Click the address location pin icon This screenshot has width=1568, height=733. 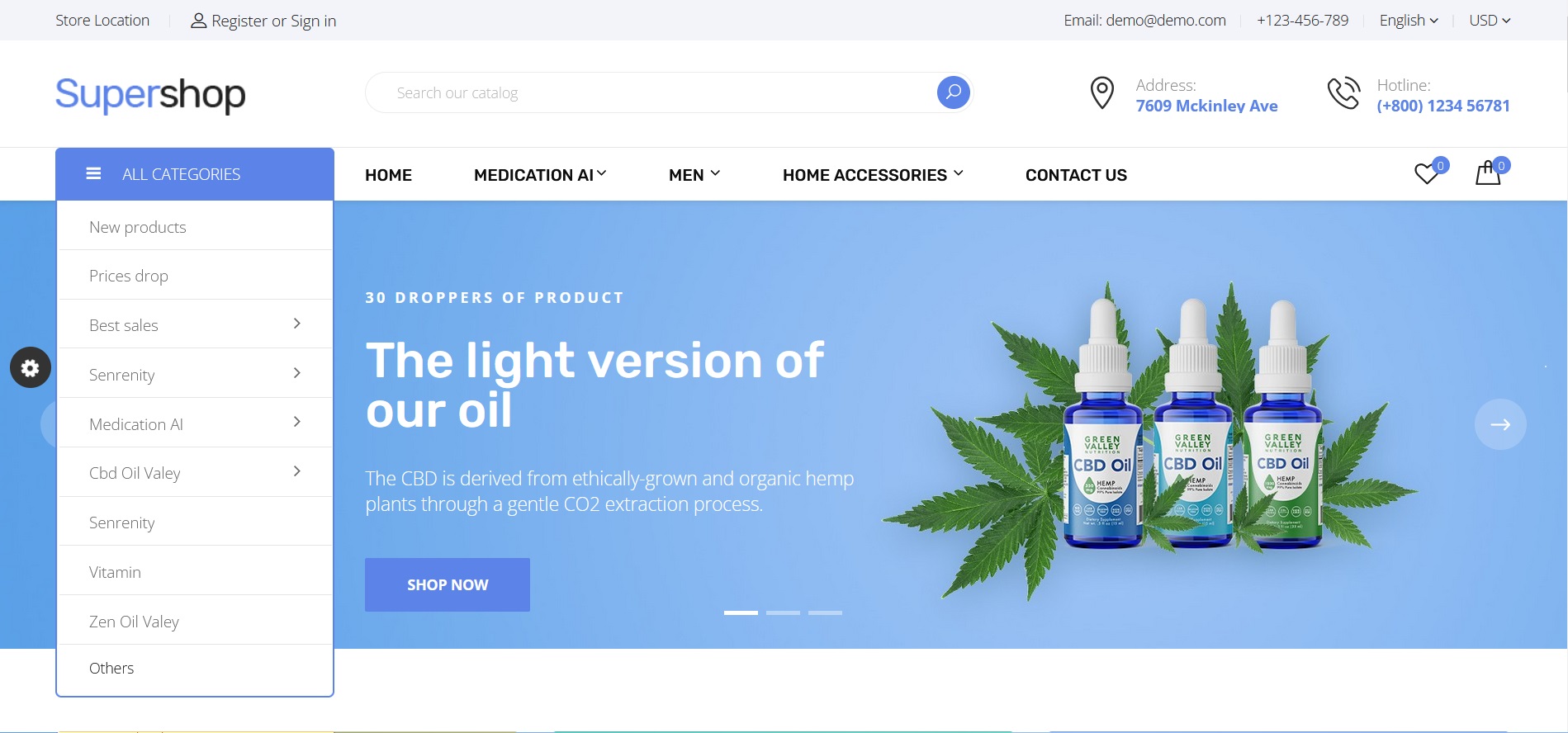pyautogui.click(x=1102, y=93)
